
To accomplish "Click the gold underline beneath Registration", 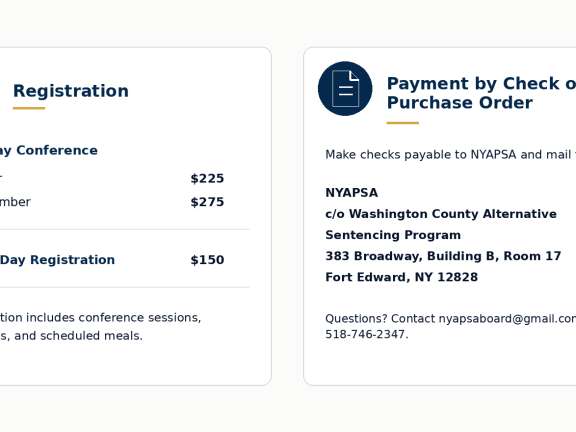I will tap(29, 108).
